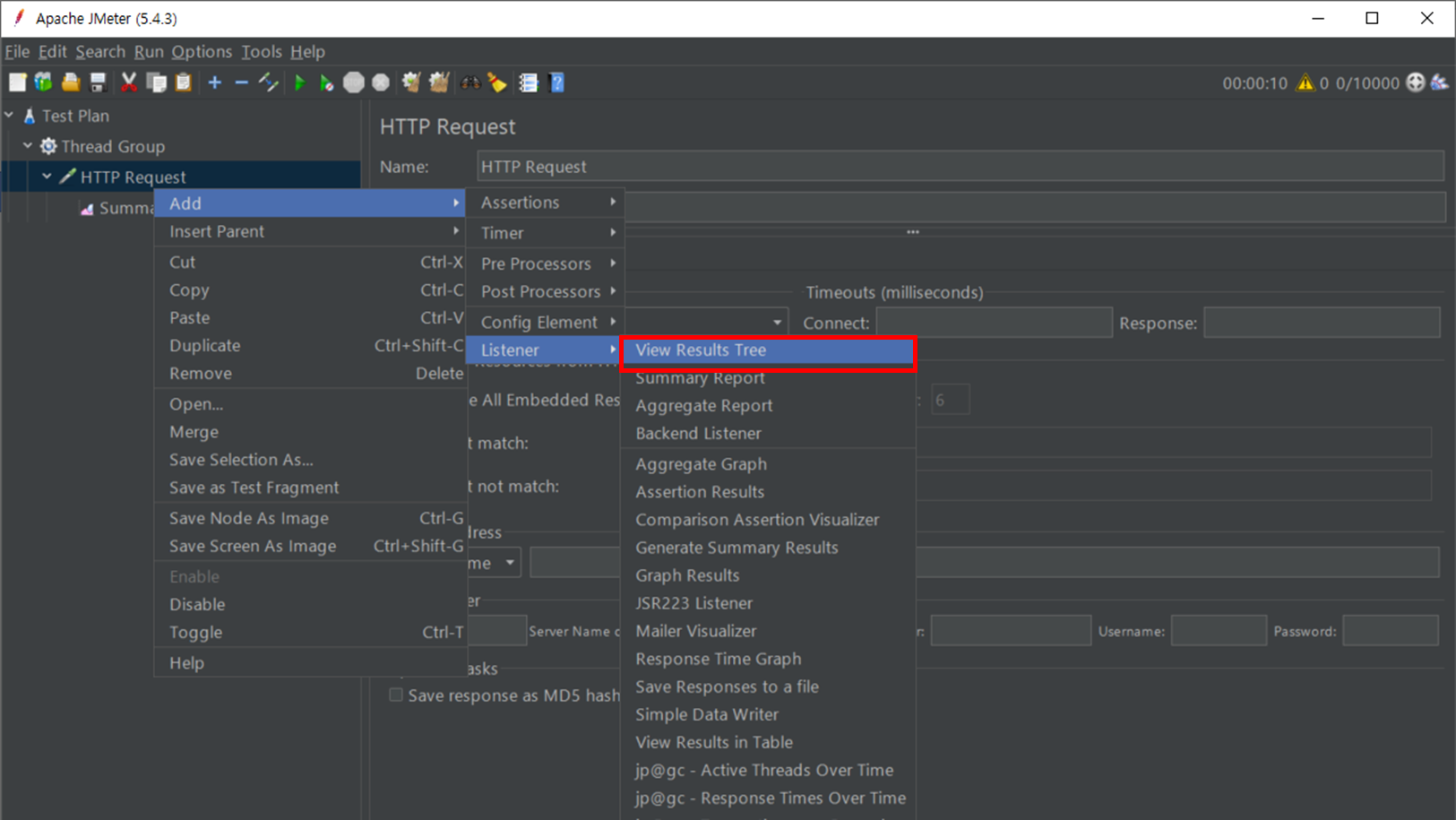Image resolution: width=1456 pixels, height=820 pixels.
Task: Open the Templates toolbar icon
Action: coord(43,82)
